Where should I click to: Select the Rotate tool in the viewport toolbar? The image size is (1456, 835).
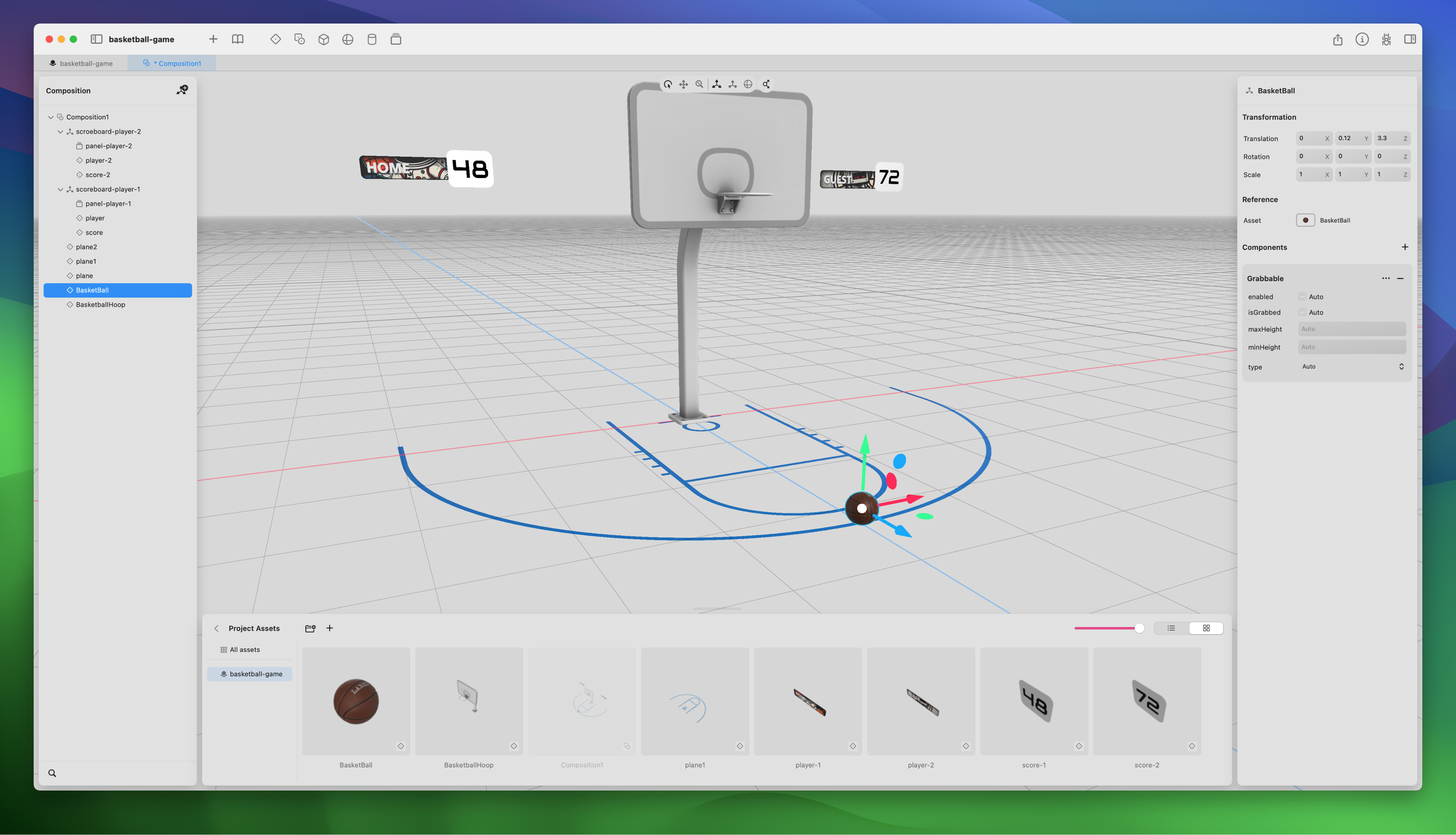(x=668, y=84)
